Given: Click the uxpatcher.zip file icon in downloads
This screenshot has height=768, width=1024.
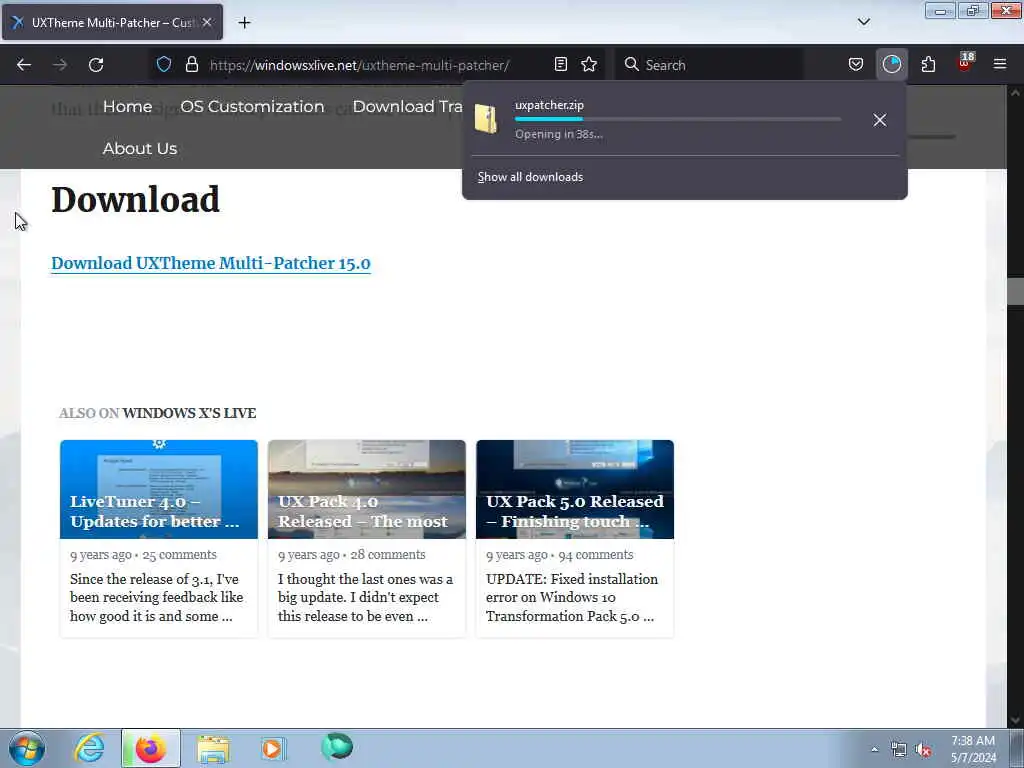Looking at the screenshot, I should coord(486,119).
